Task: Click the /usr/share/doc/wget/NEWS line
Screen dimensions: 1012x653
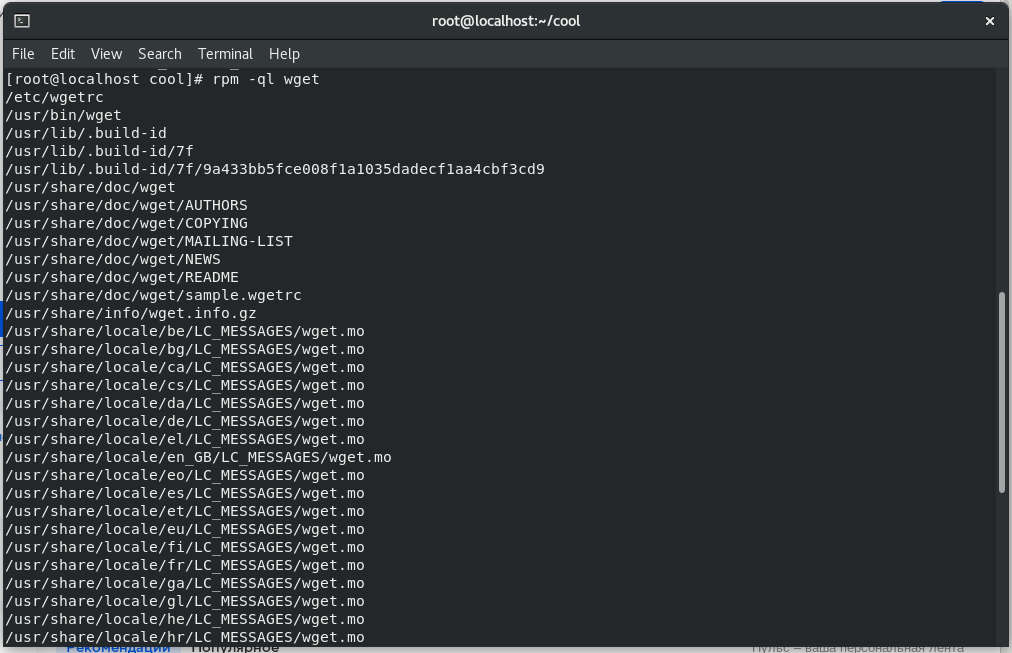Action: click(x=113, y=260)
